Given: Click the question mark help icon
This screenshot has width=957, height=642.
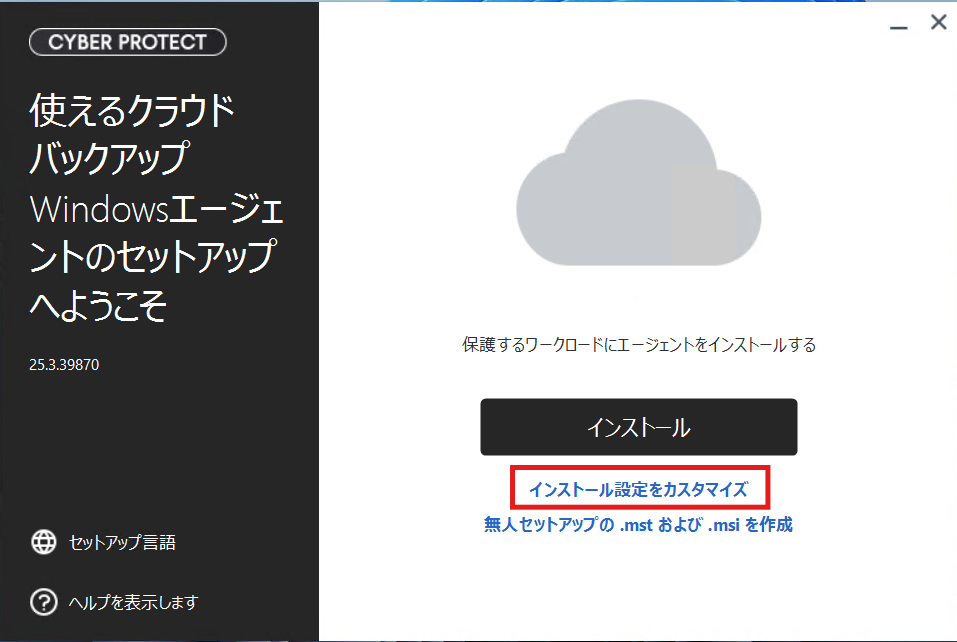Looking at the screenshot, I should pyautogui.click(x=44, y=602).
